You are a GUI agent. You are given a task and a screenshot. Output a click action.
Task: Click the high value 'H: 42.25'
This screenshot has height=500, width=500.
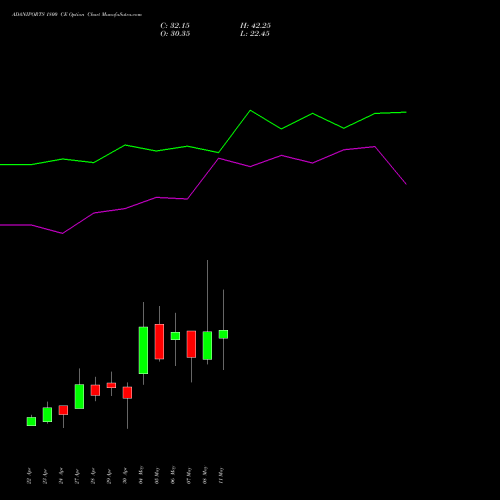tap(255, 26)
